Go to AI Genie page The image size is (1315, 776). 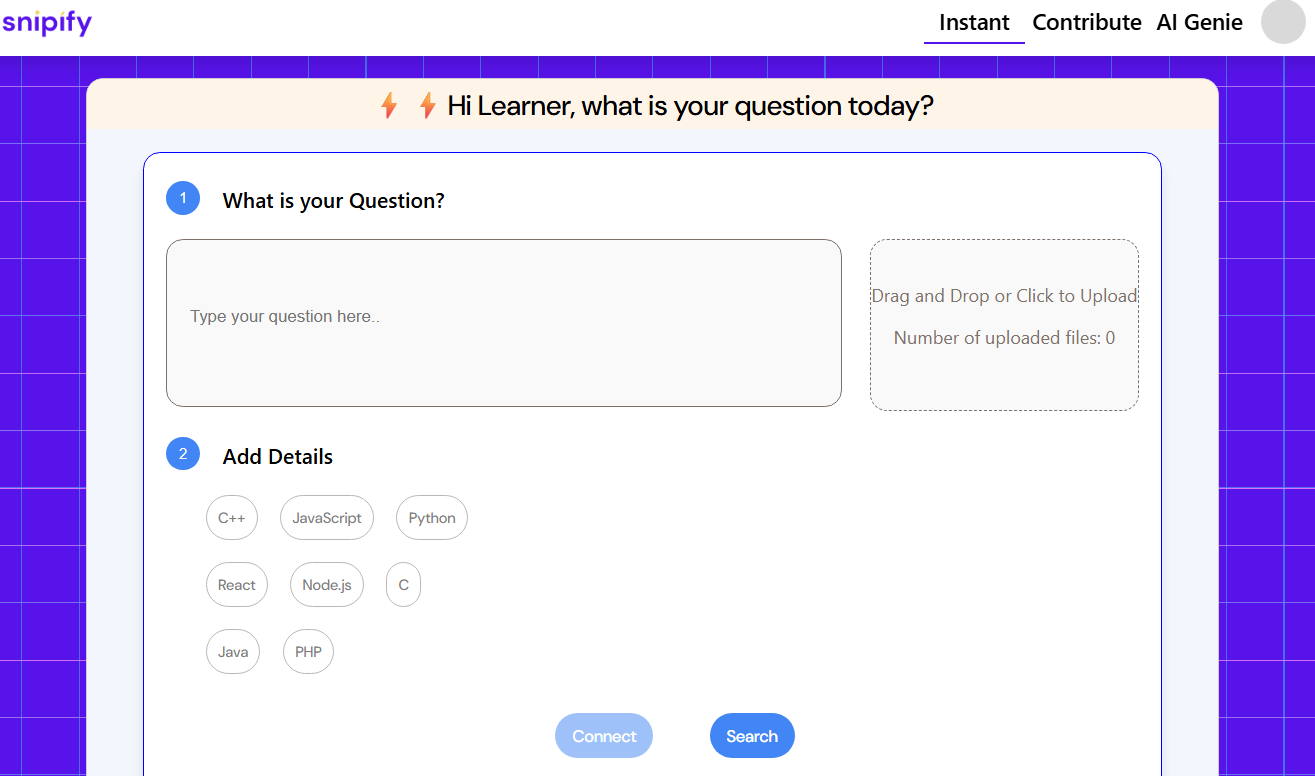pos(1199,22)
